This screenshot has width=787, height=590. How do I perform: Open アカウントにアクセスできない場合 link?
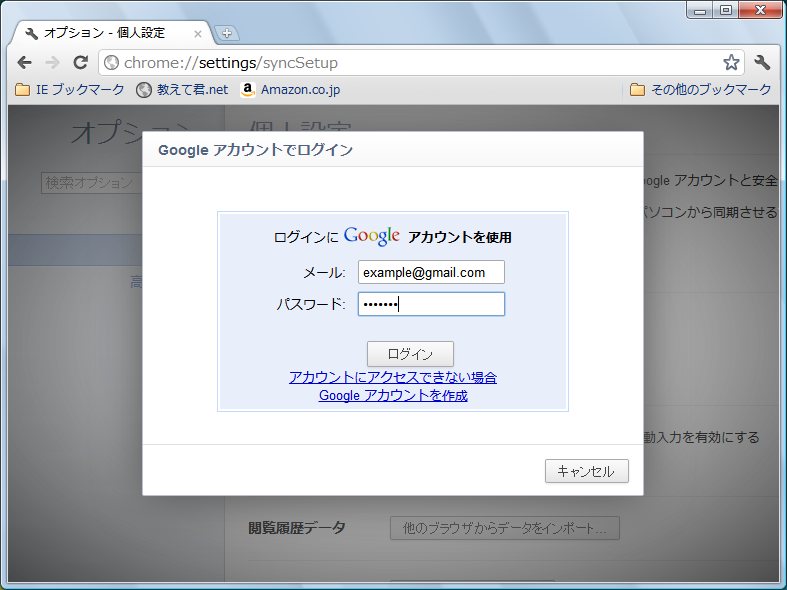[392, 377]
